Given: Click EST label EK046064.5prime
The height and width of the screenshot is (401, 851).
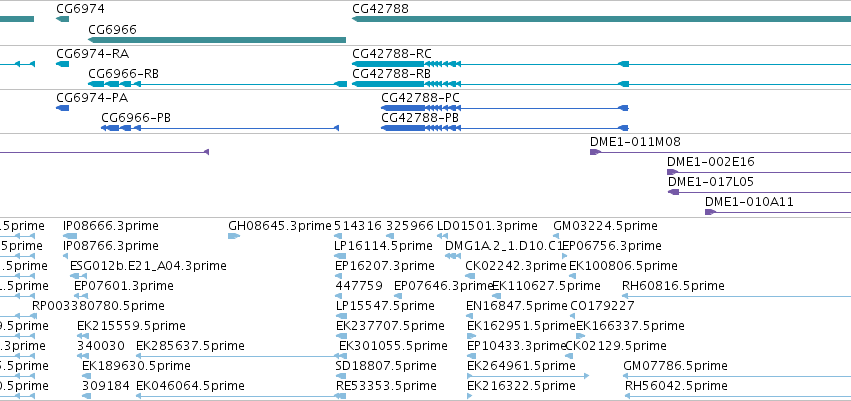Looking at the screenshot, I should coord(190,386).
